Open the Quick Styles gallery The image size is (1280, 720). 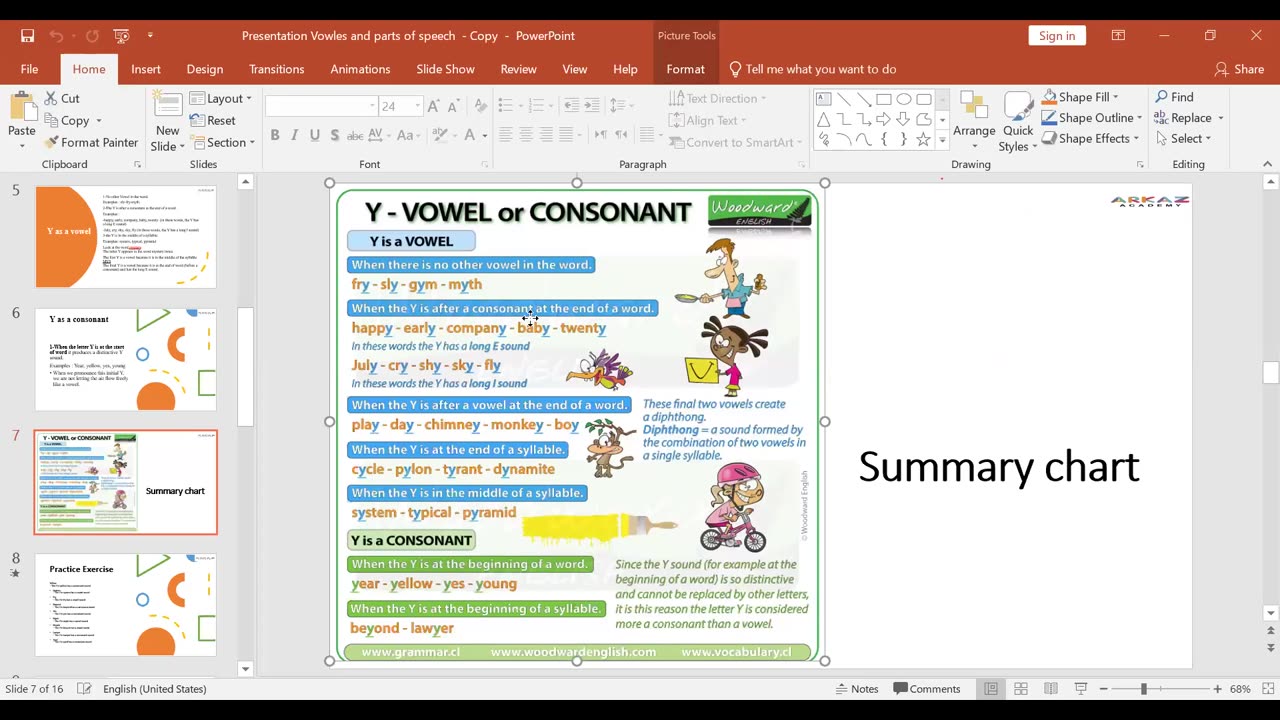tap(1018, 122)
